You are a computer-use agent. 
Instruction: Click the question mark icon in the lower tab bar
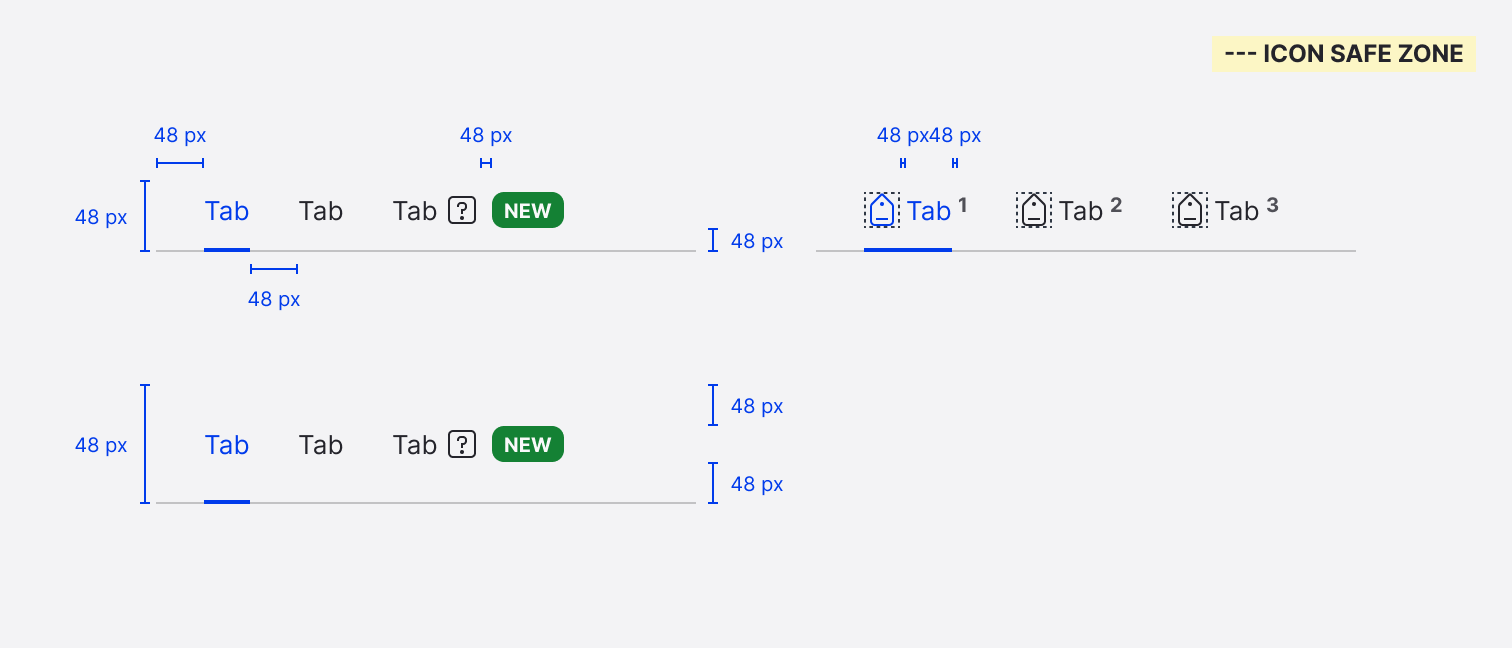coord(461,445)
